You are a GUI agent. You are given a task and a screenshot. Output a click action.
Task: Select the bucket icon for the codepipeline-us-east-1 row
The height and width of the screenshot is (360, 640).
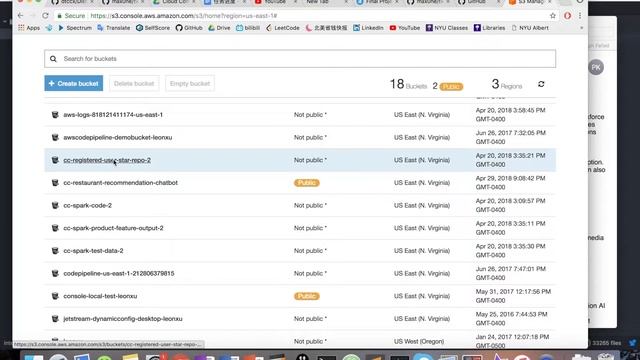(x=55, y=273)
